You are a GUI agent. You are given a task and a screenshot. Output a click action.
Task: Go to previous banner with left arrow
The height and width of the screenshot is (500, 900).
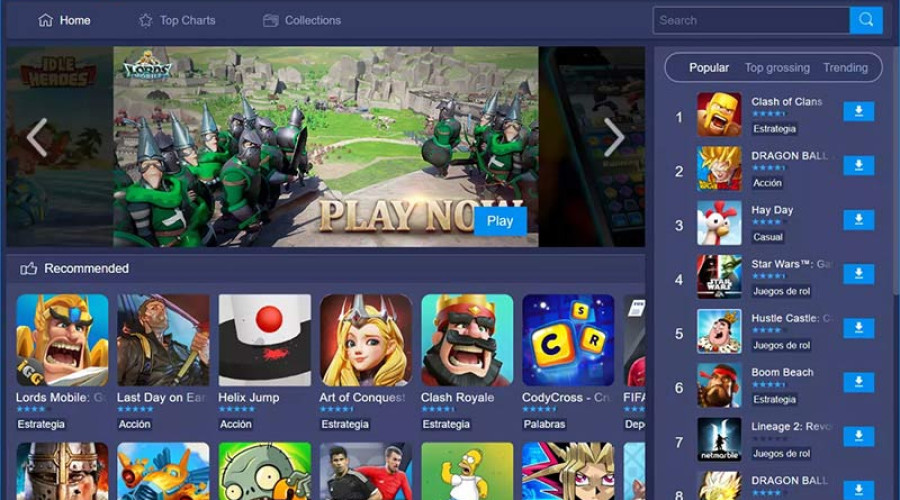[37, 138]
